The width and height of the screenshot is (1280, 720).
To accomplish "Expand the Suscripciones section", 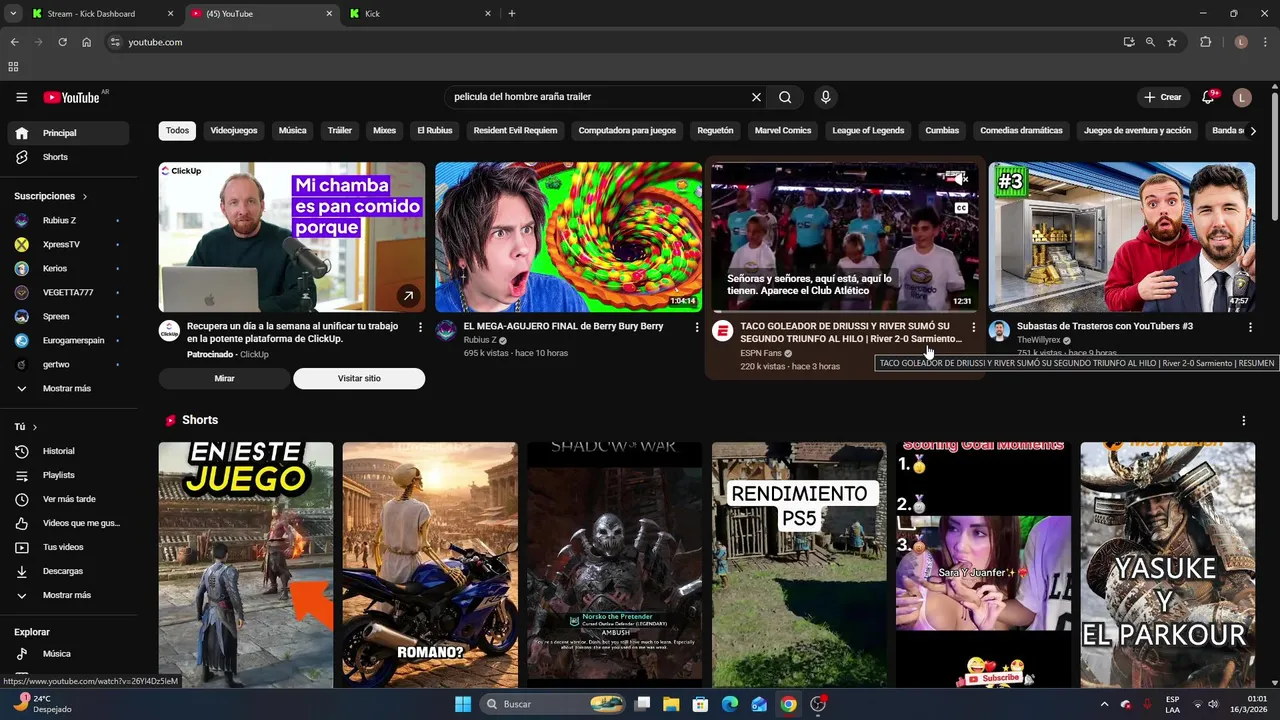I will pos(50,197).
